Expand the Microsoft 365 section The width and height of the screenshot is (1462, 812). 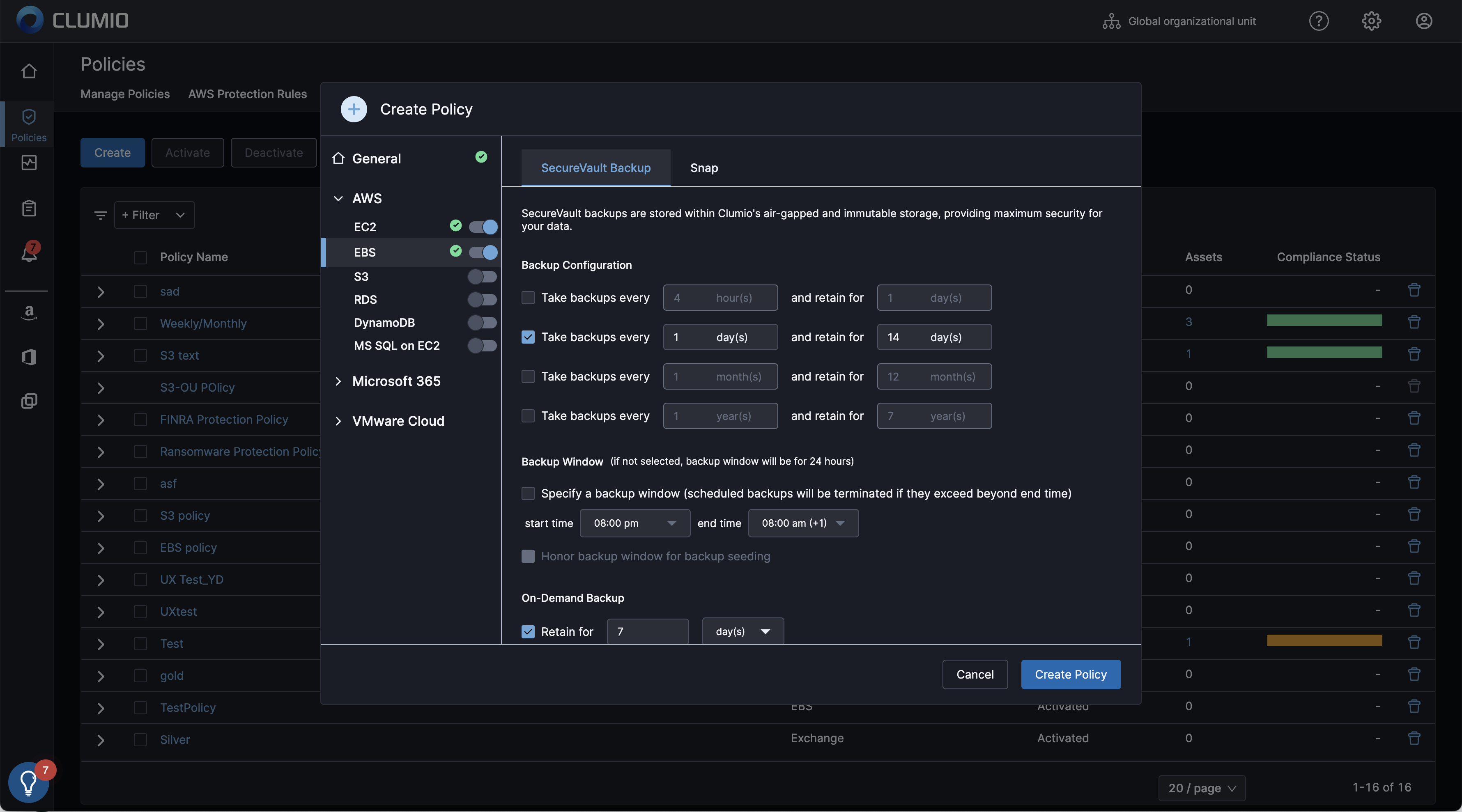[x=338, y=381]
